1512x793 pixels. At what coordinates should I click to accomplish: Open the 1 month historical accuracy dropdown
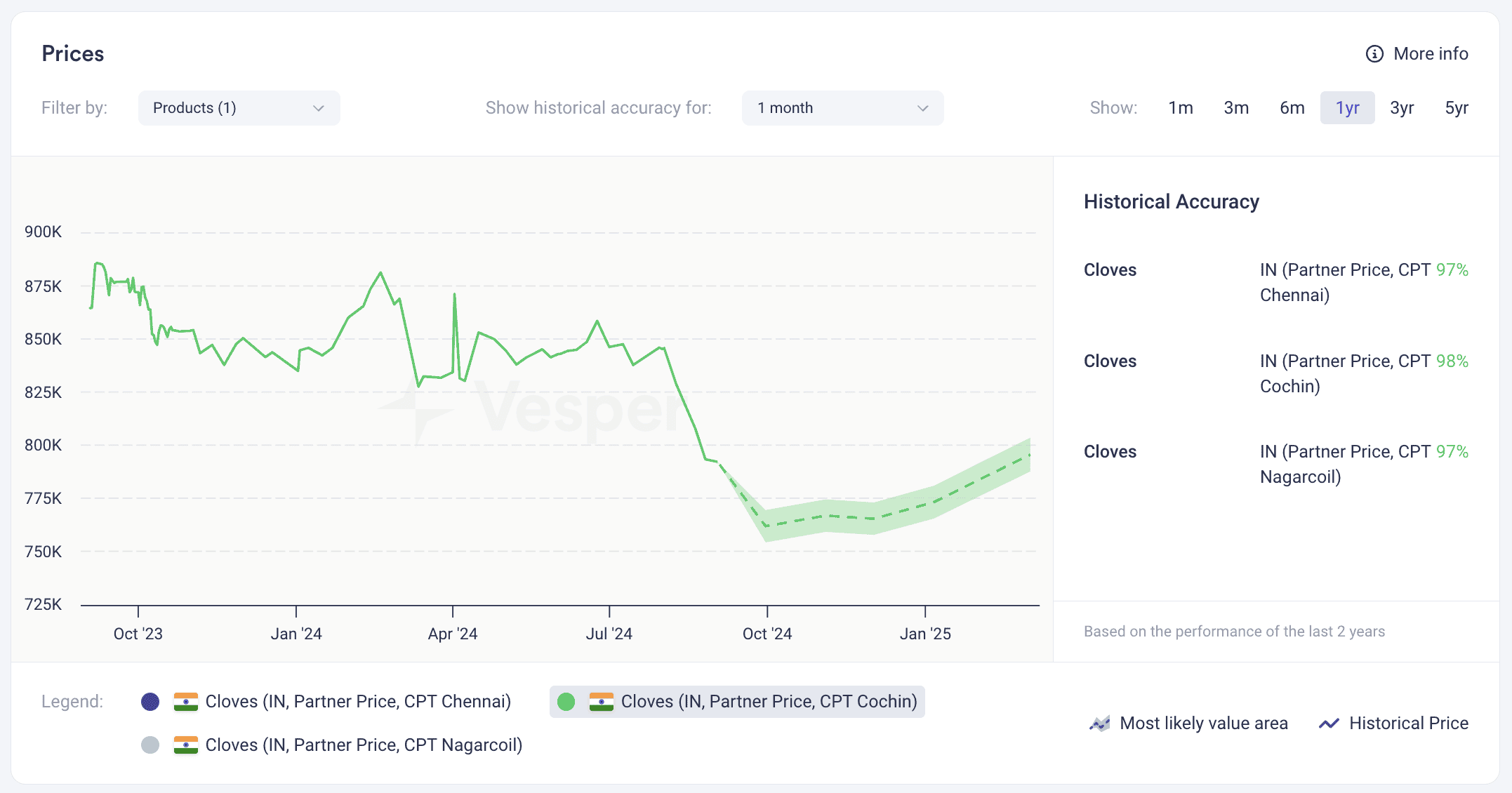pos(842,108)
